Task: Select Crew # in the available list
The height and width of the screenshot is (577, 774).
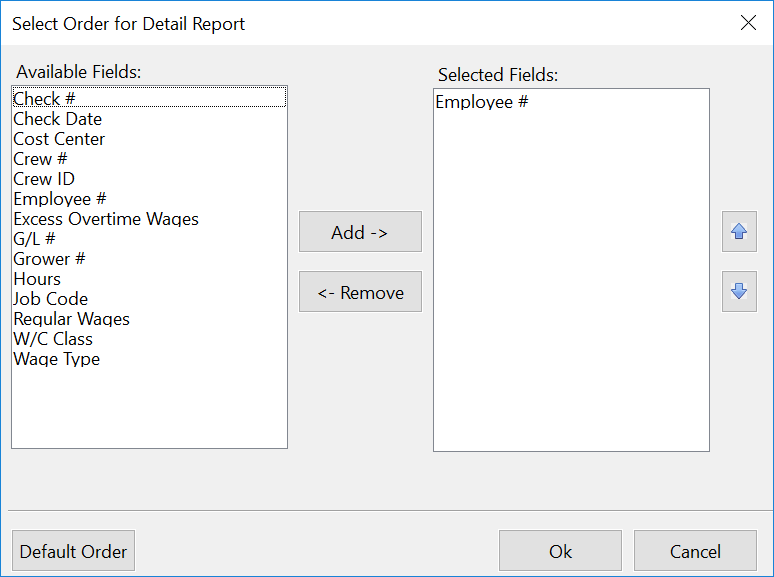Action: 40,159
